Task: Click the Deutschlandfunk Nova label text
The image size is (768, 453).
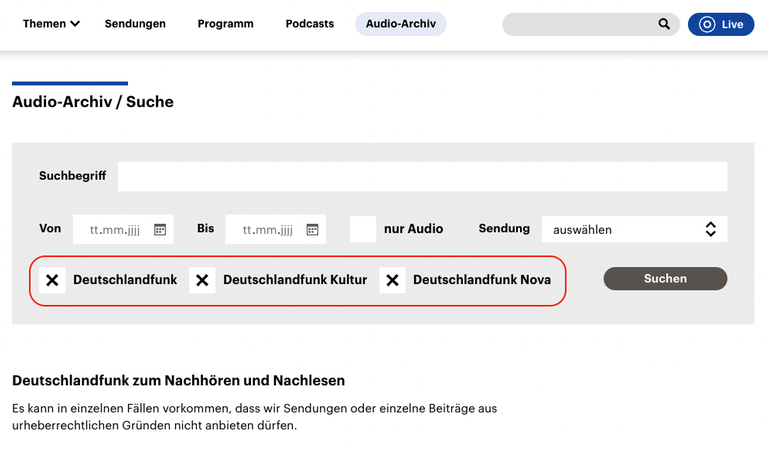Action: point(482,280)
